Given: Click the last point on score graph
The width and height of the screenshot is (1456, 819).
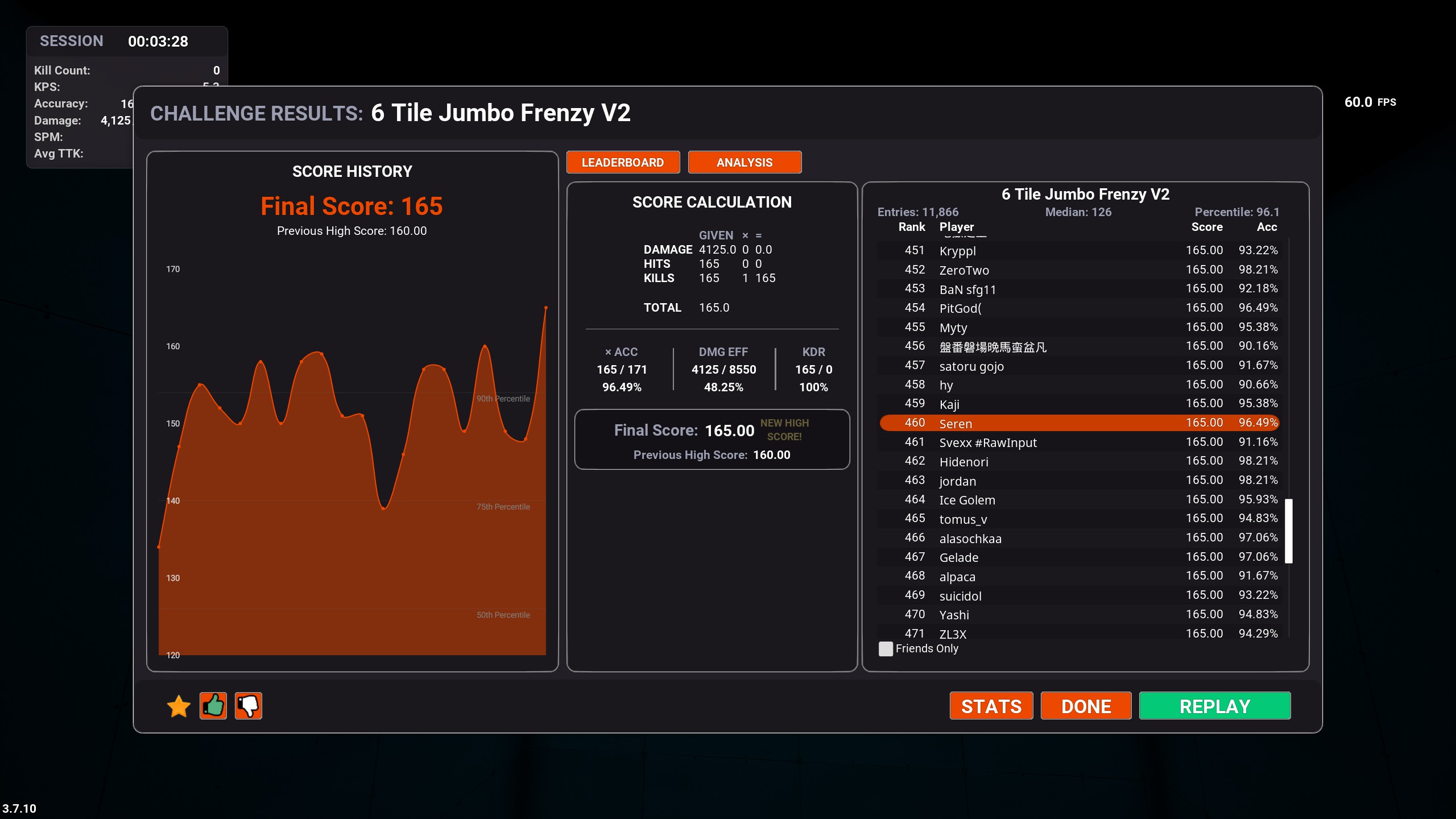Looking at the screenshot, I should (x=545, y=308).
